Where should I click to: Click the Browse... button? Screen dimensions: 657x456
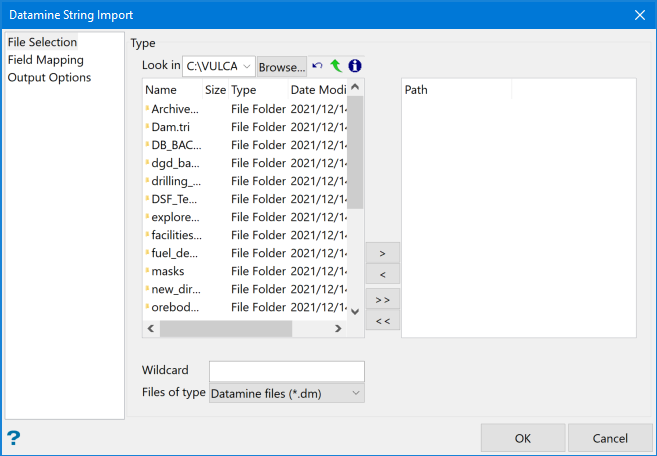tap(282, 67)
